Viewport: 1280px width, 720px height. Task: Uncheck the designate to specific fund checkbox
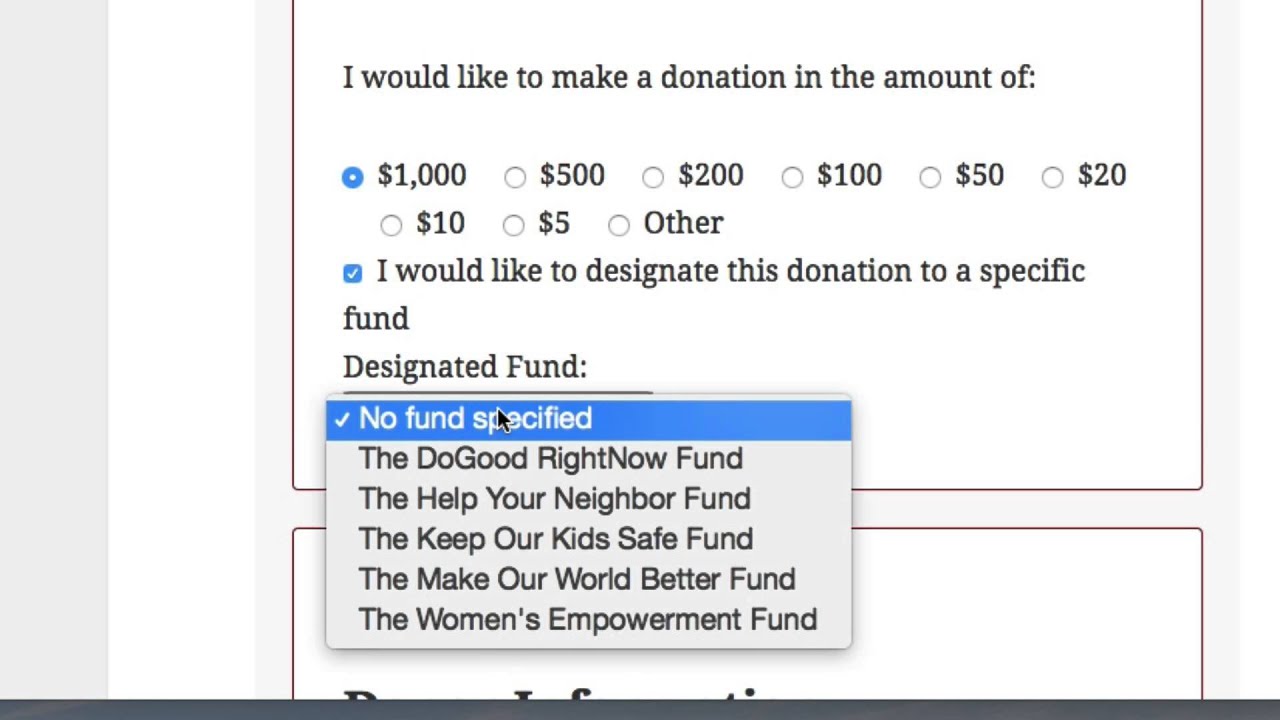(352, 273)
